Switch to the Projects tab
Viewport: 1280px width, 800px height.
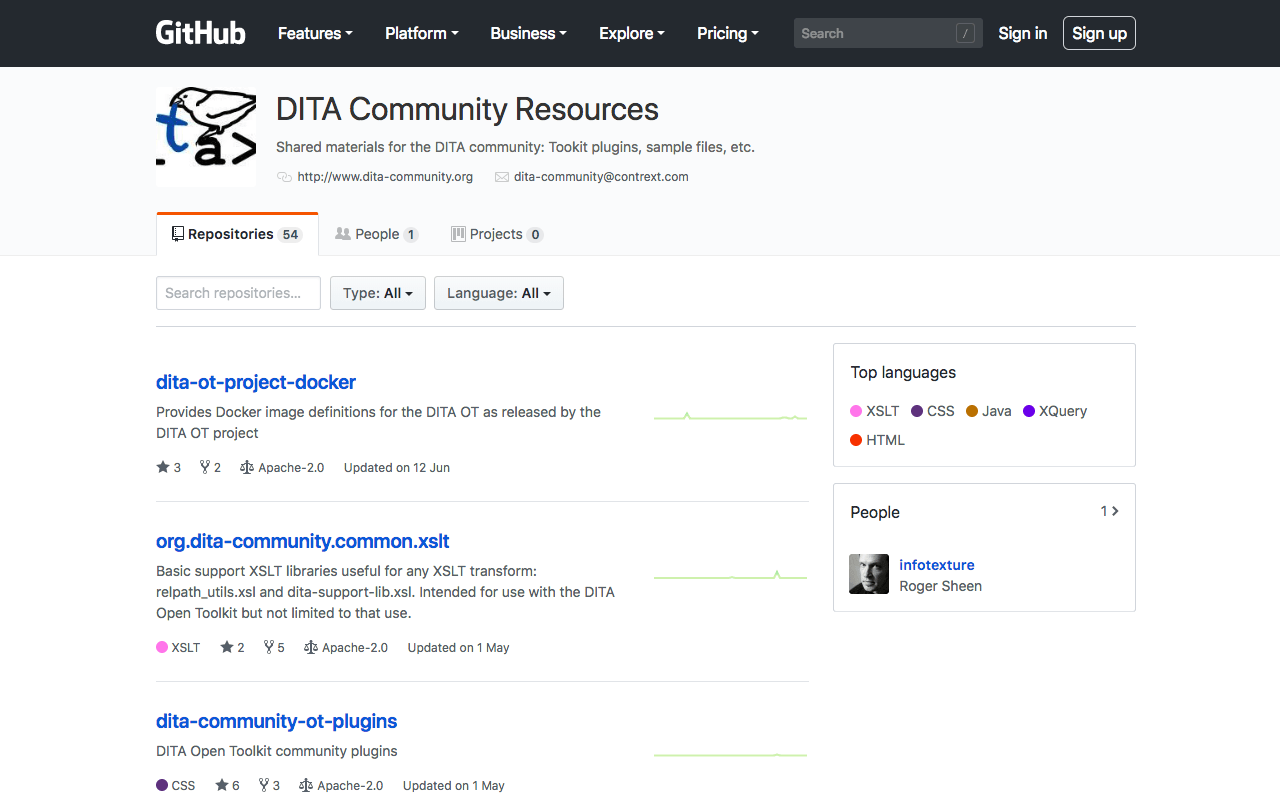tap(497, 234)
